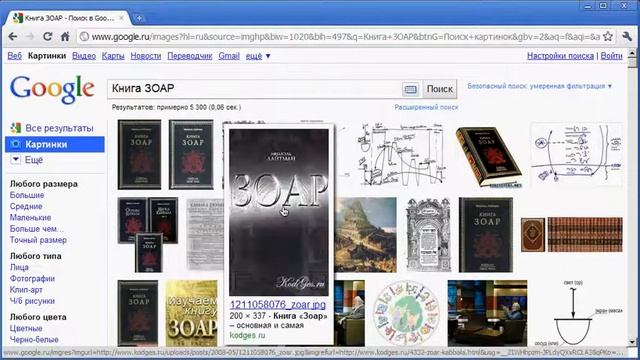Open the Tower of Babel painting thumbnail

[365, 235]
